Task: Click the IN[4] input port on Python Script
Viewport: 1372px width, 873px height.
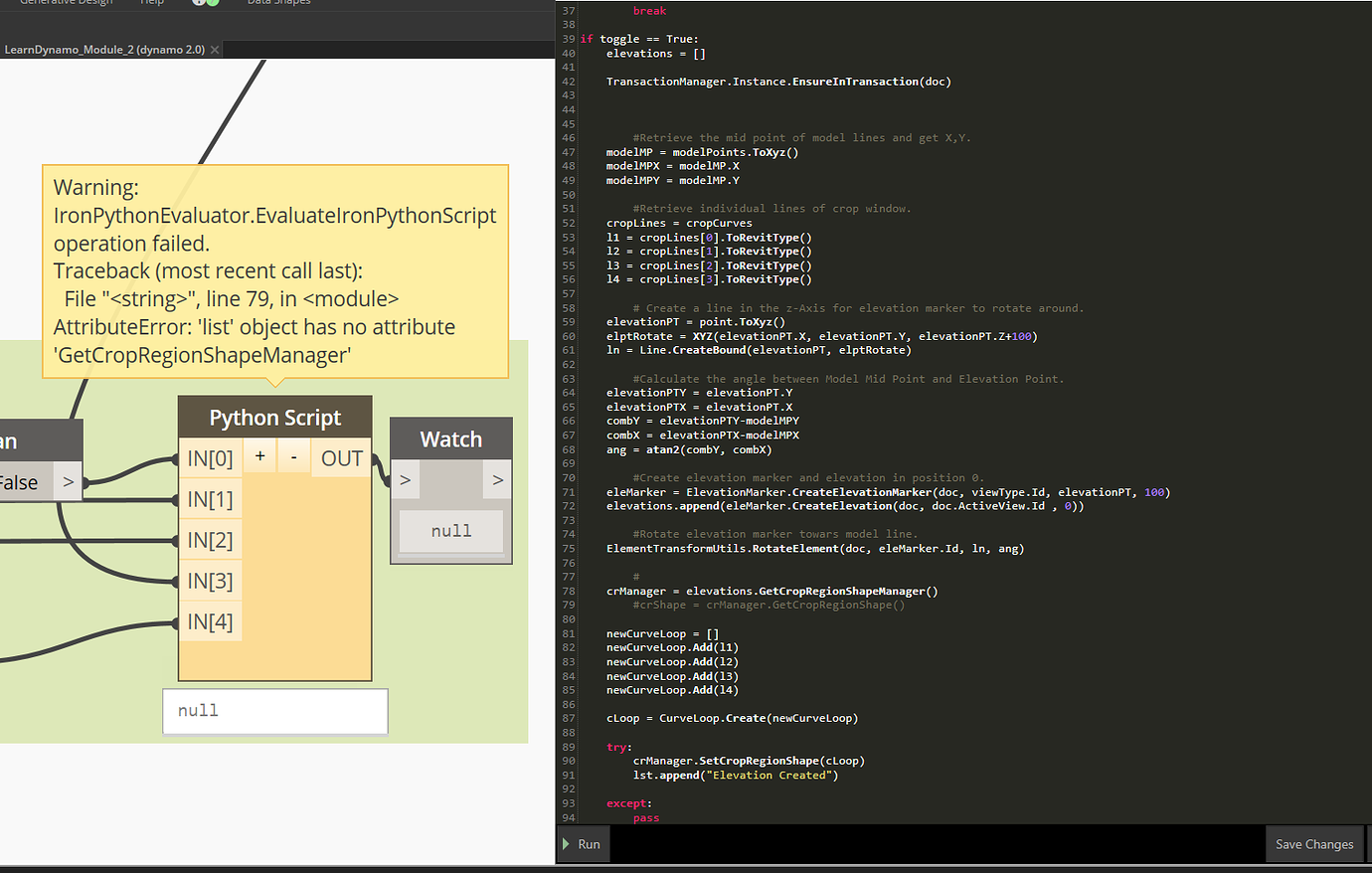Action: 210,620
